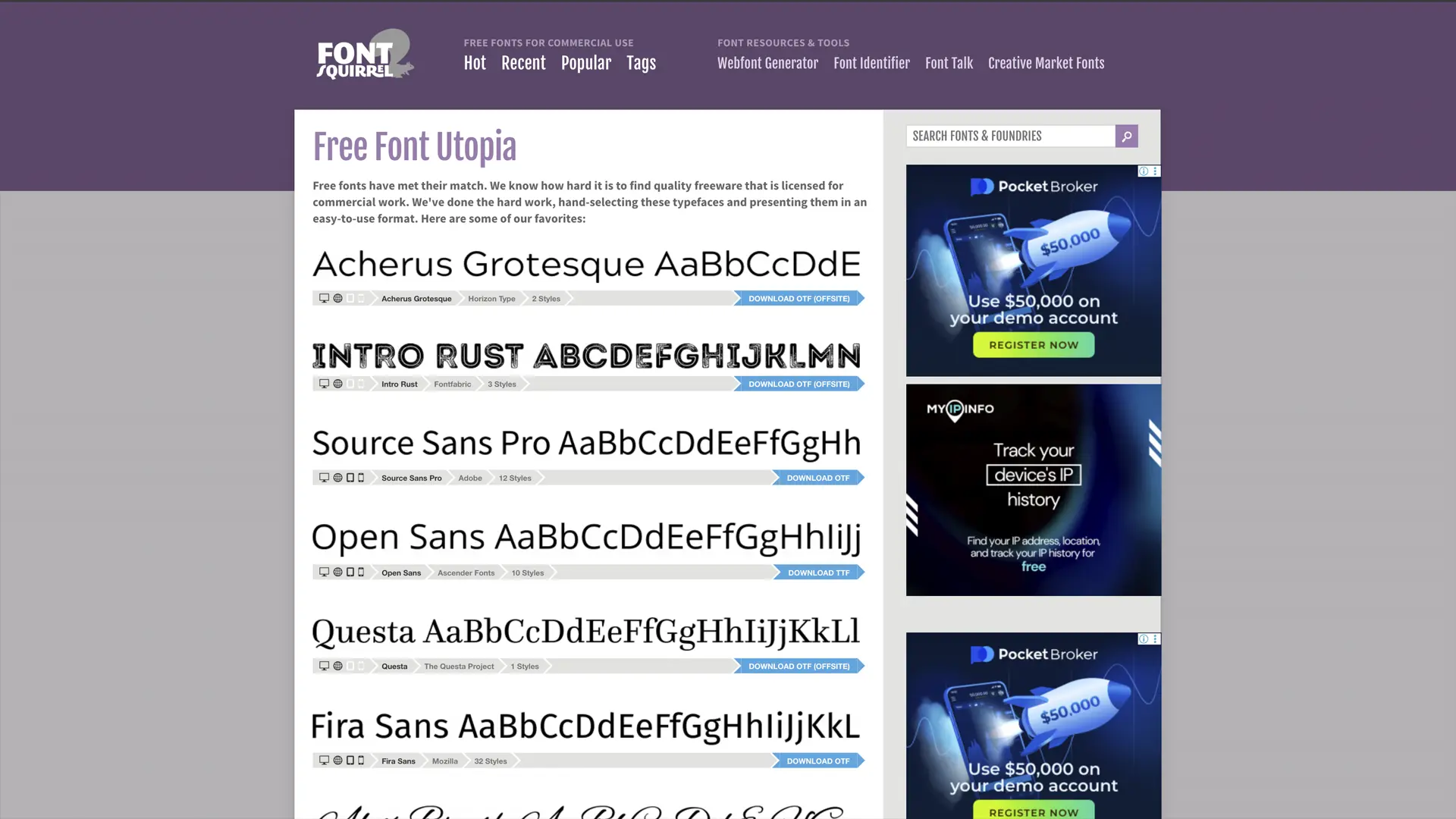This screenshot has width=1456, height=819.
Task: Go to Font Talk
Action: tap(949, 64)
